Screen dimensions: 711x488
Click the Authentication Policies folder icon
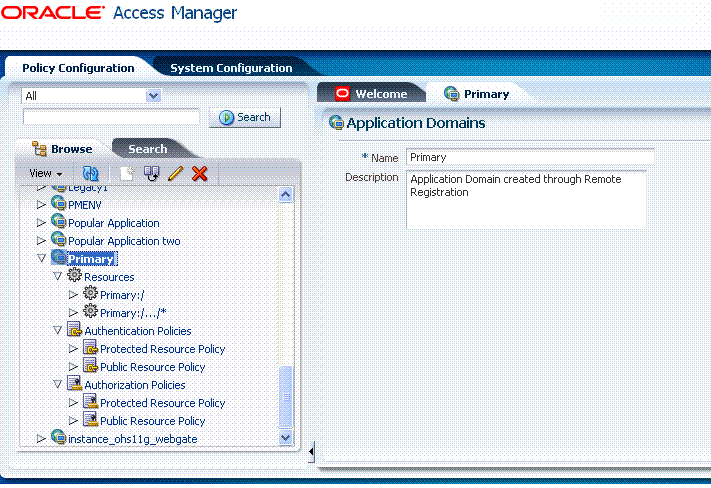pyautogui.click(x=74, y=329)
